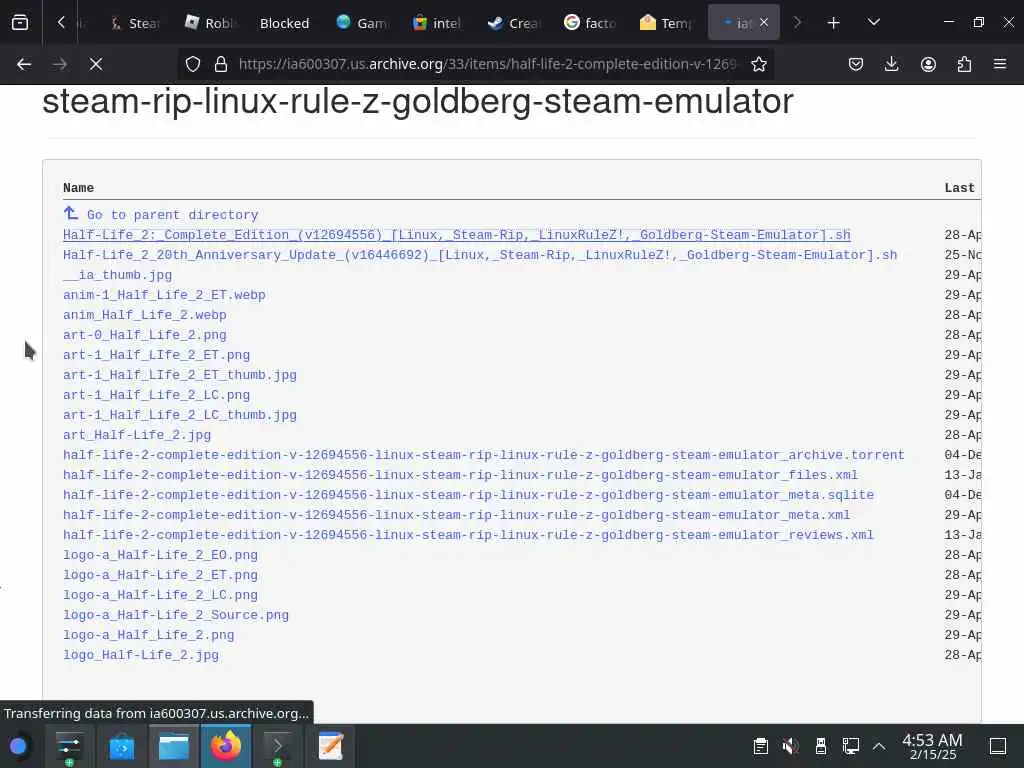Open the Firefox account menu

(x=928, y=64)
